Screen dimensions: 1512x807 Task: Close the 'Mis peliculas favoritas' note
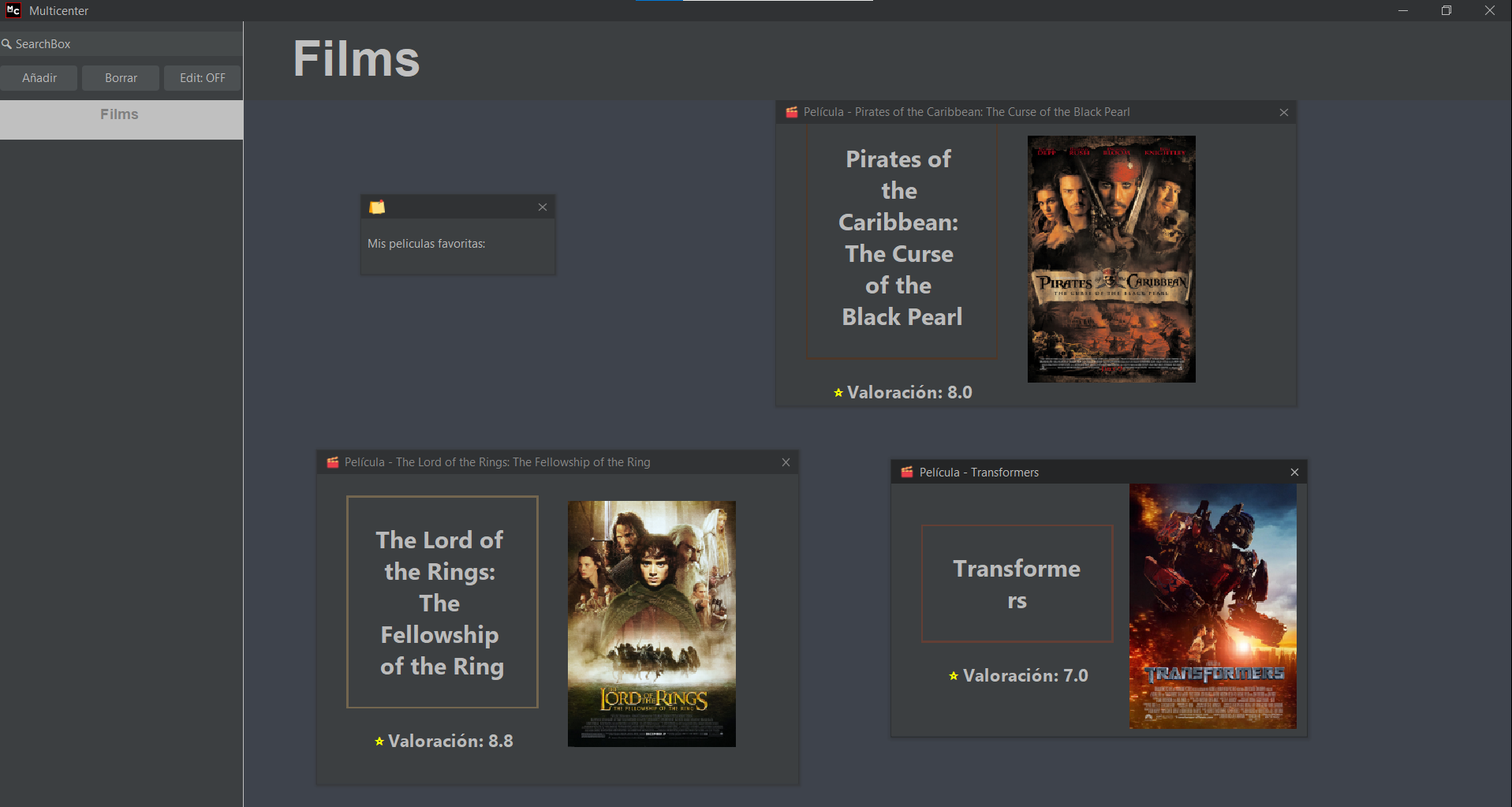543,207
